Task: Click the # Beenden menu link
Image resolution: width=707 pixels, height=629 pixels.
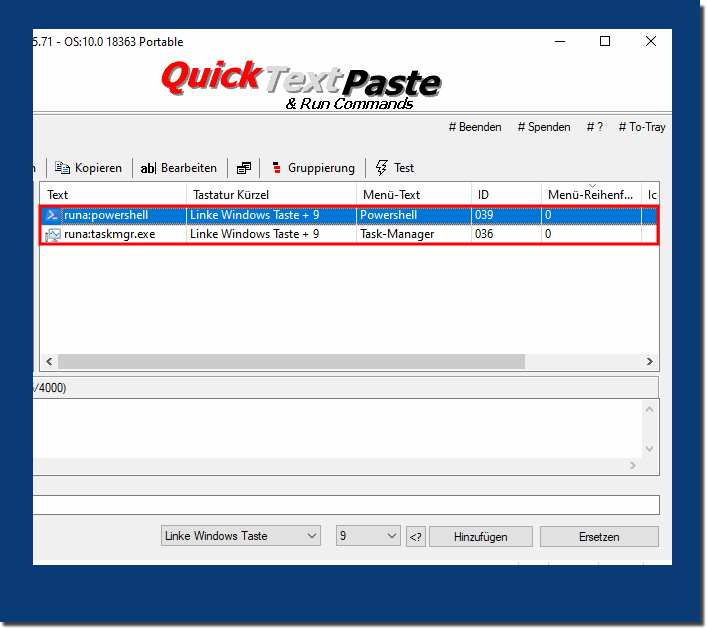Action: click(x=475, y=127)
